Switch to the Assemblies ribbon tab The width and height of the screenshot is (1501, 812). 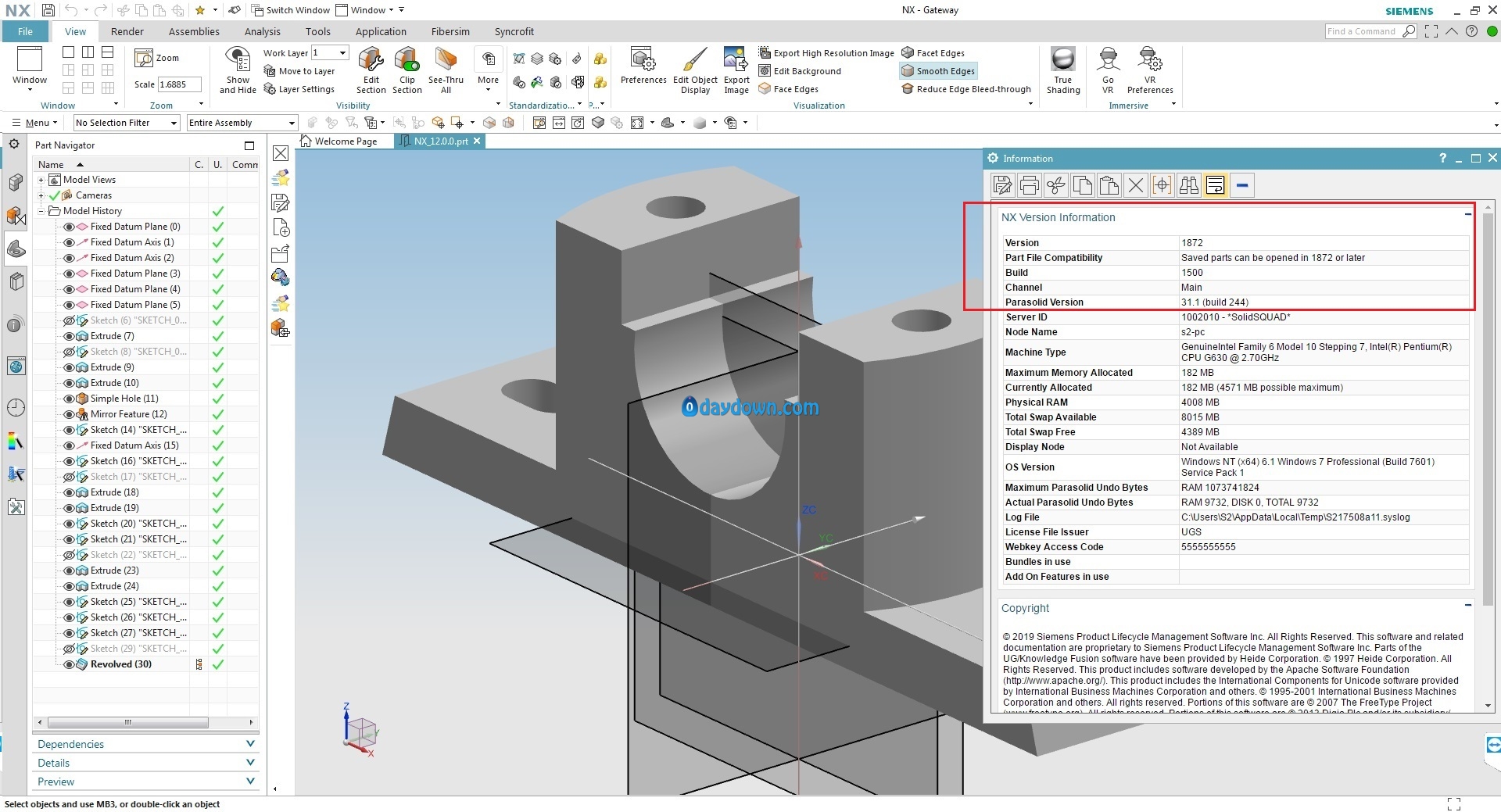(x=194, y=31)
